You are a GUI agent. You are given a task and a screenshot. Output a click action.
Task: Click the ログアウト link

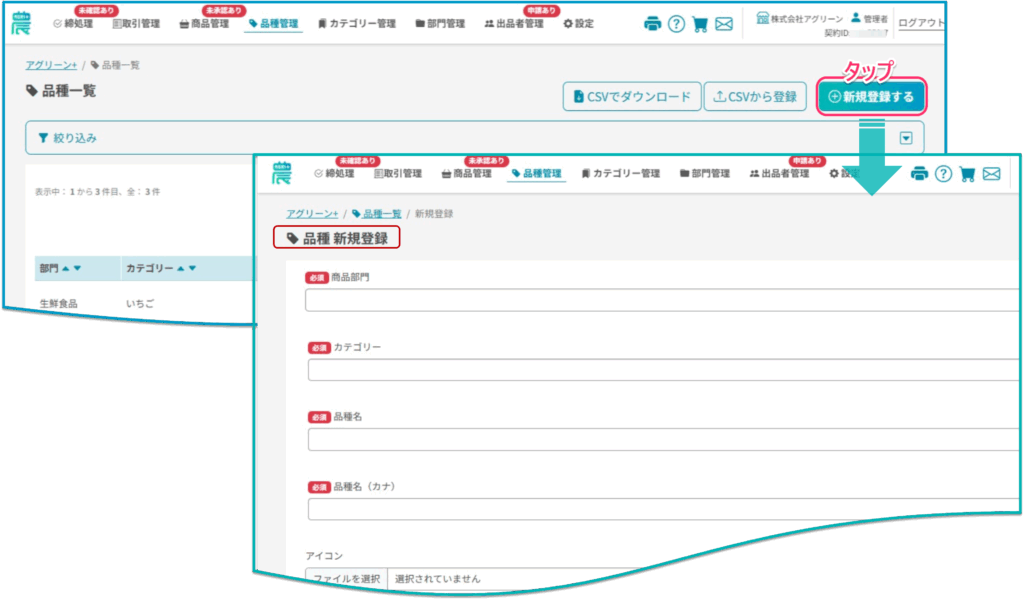pos(921,24)
